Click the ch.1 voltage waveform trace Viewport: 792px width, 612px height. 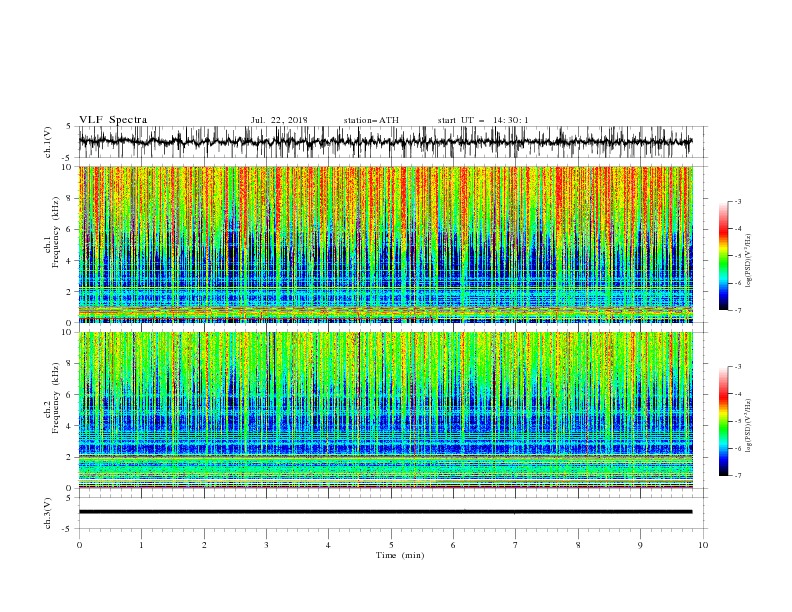pos(385,141)
